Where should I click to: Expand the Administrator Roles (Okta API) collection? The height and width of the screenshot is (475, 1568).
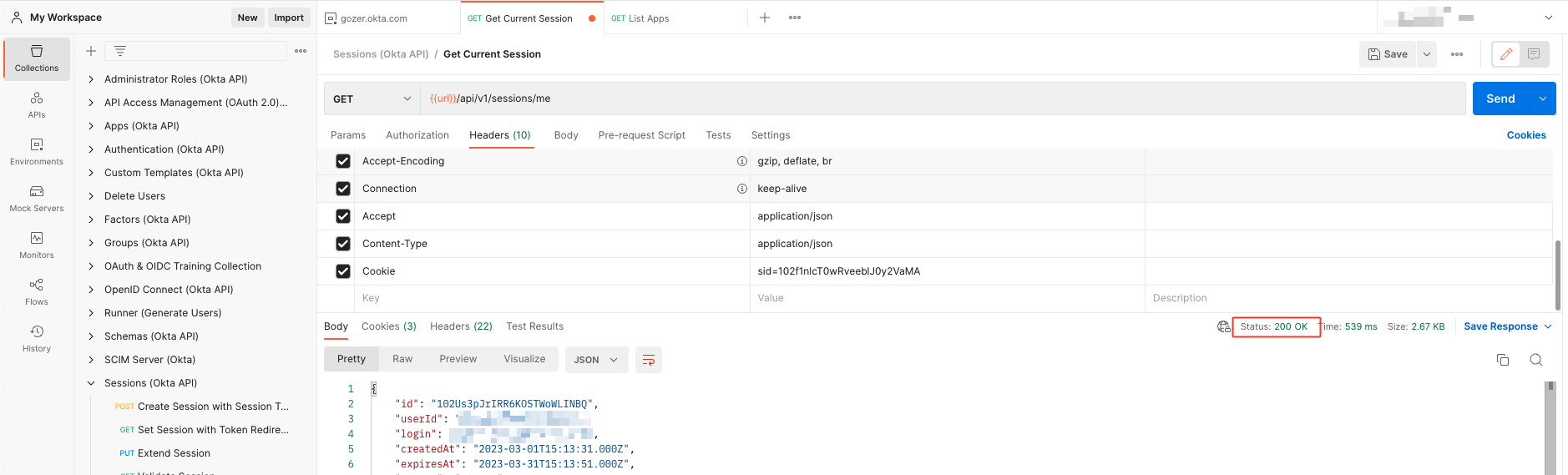91,79
